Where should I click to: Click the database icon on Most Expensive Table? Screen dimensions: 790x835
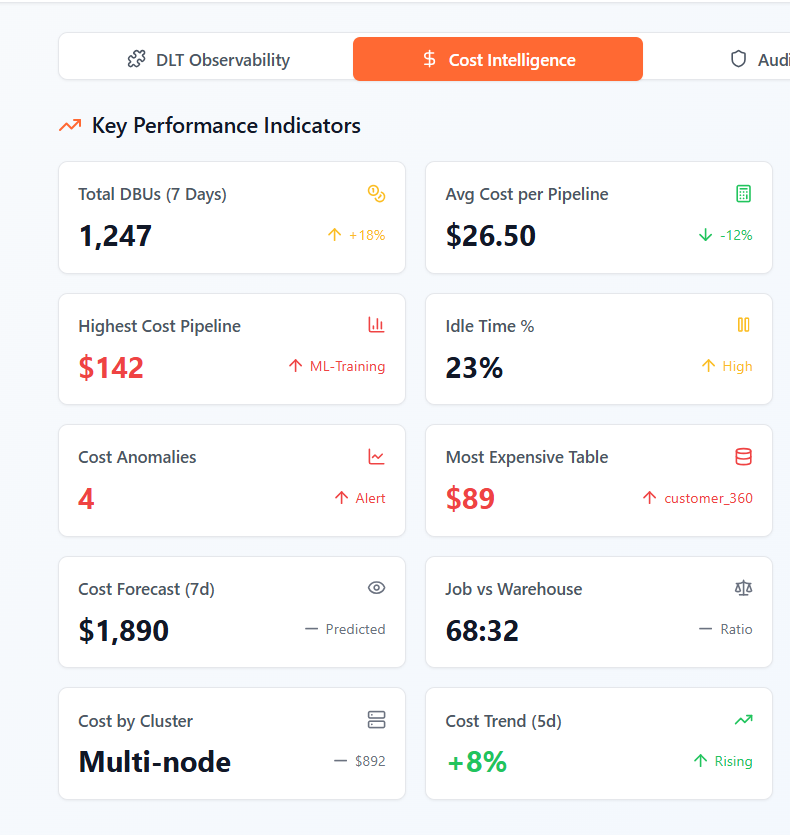click(x=742, y=456)
